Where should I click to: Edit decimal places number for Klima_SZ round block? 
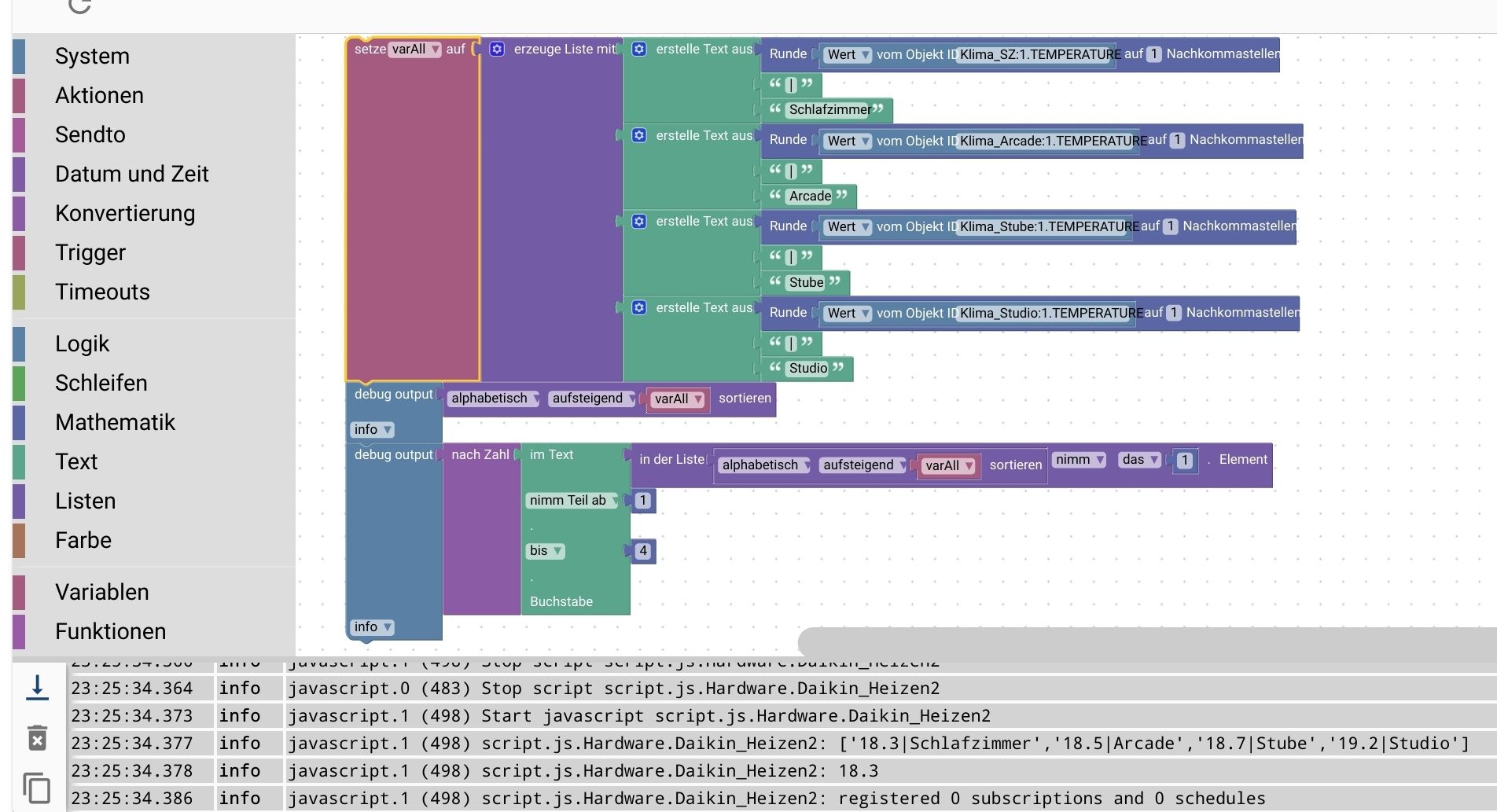pyautogui.click(x=1153, y=54)
